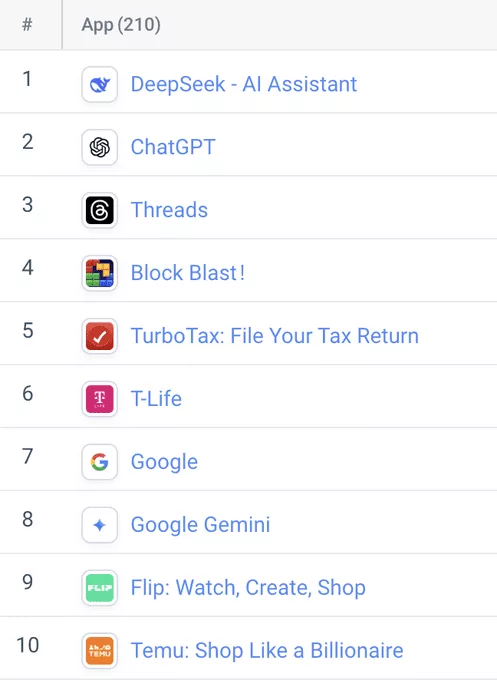This screenshot has width=497, height=680.
Task: Click the # rank column header
Action: pos(27,24)
